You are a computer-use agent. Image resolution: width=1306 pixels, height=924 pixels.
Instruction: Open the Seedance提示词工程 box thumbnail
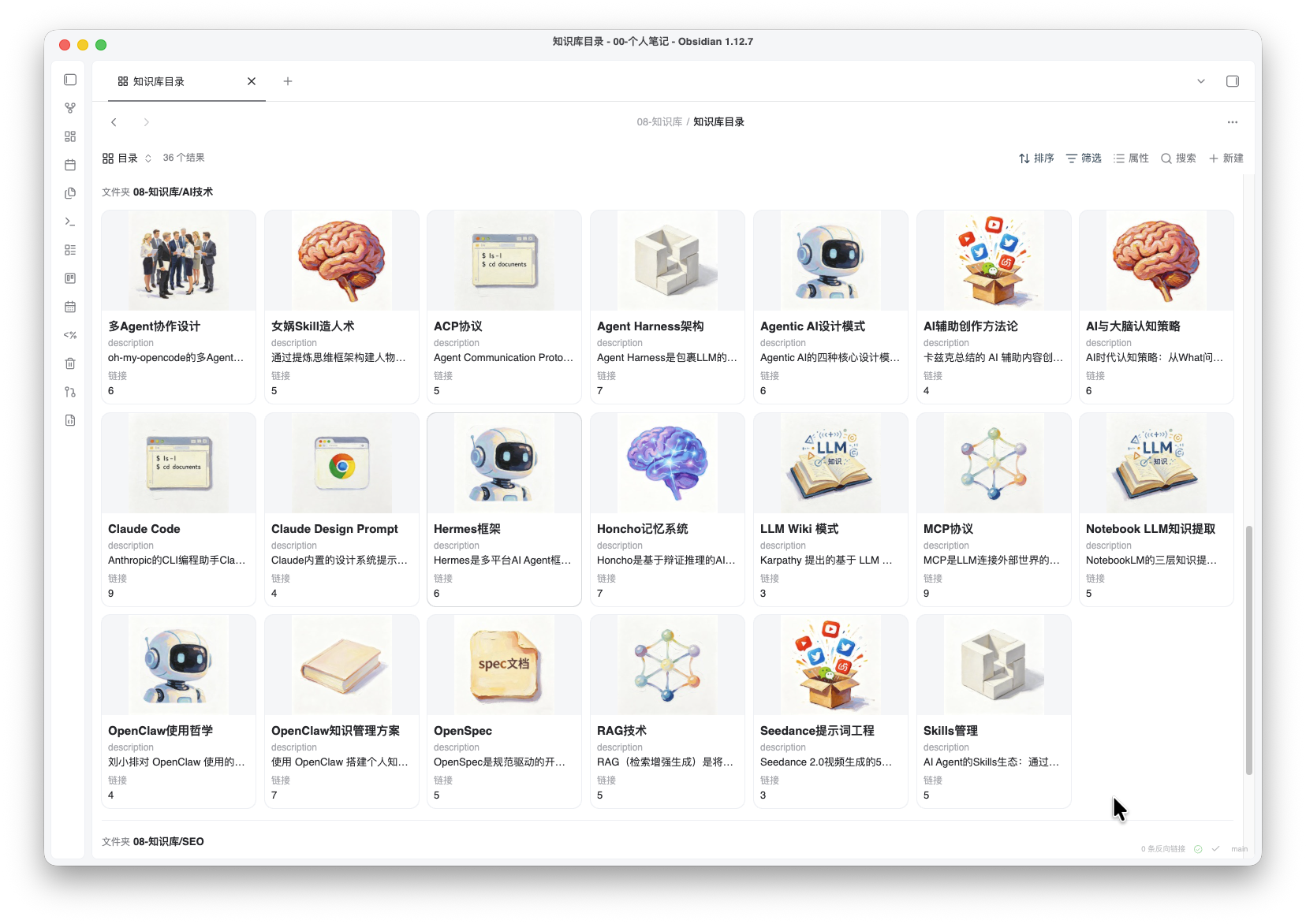pyautogui.click(x=830, y=665)
